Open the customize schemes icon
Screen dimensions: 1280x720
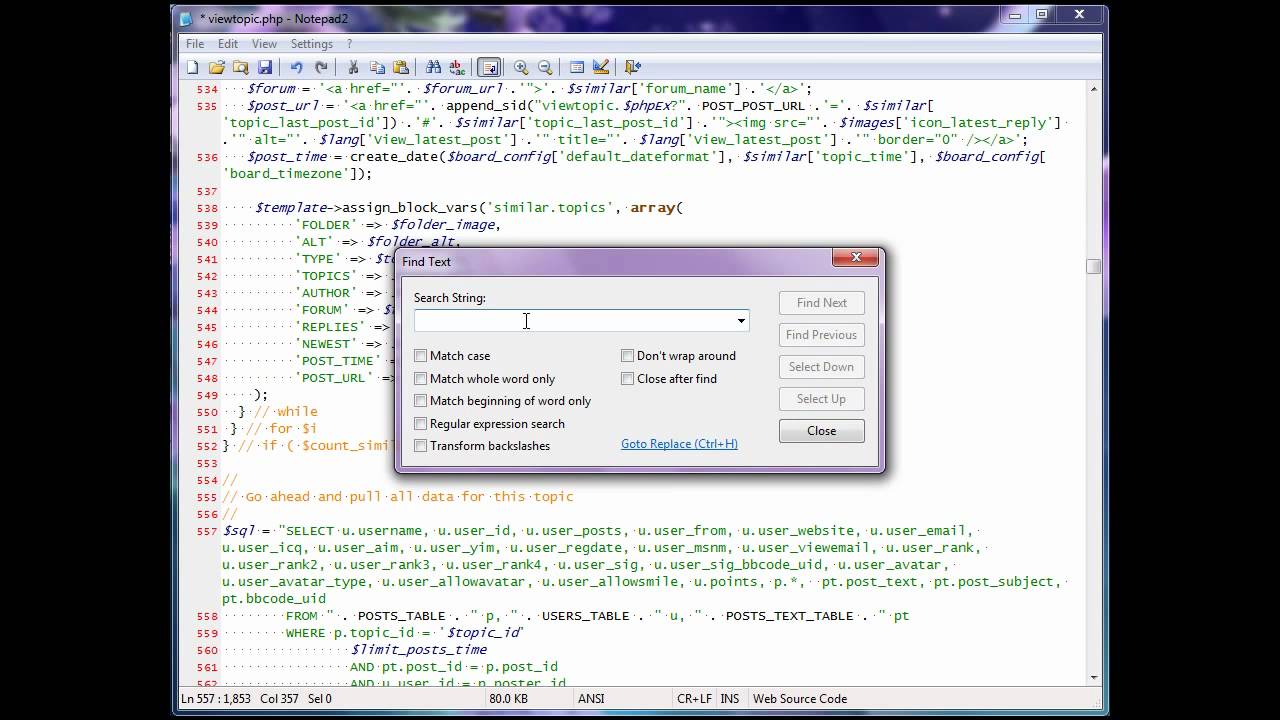601,67
